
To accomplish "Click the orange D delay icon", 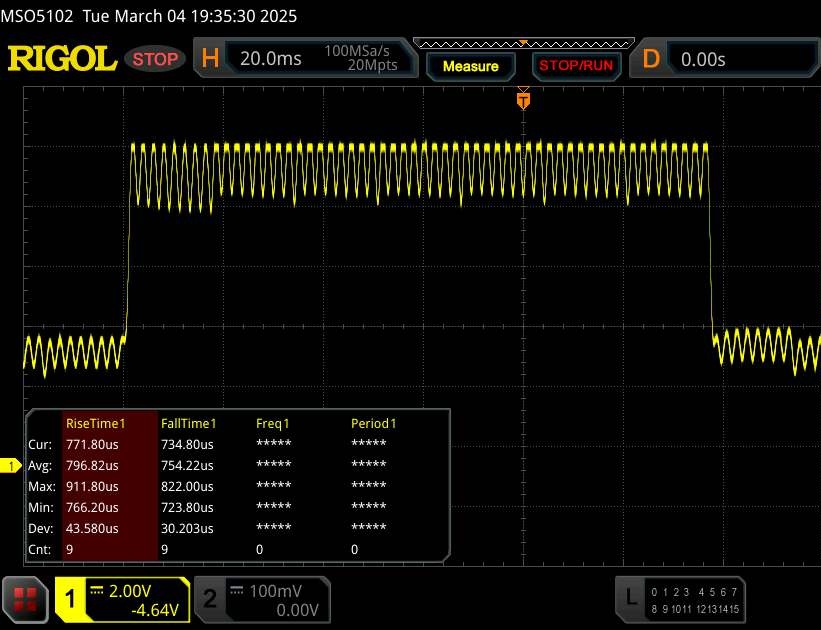I will point(651,59).
